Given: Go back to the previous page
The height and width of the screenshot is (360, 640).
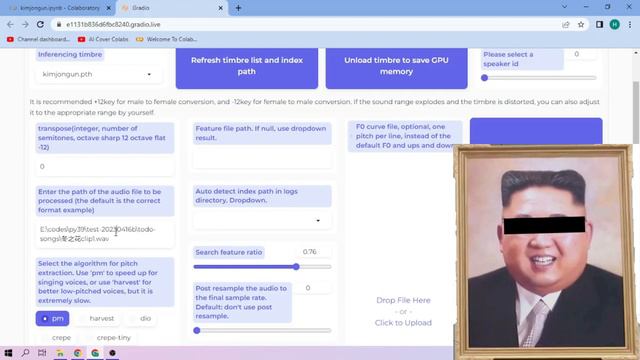Looking at the screenshot, I should coord(10,24).
